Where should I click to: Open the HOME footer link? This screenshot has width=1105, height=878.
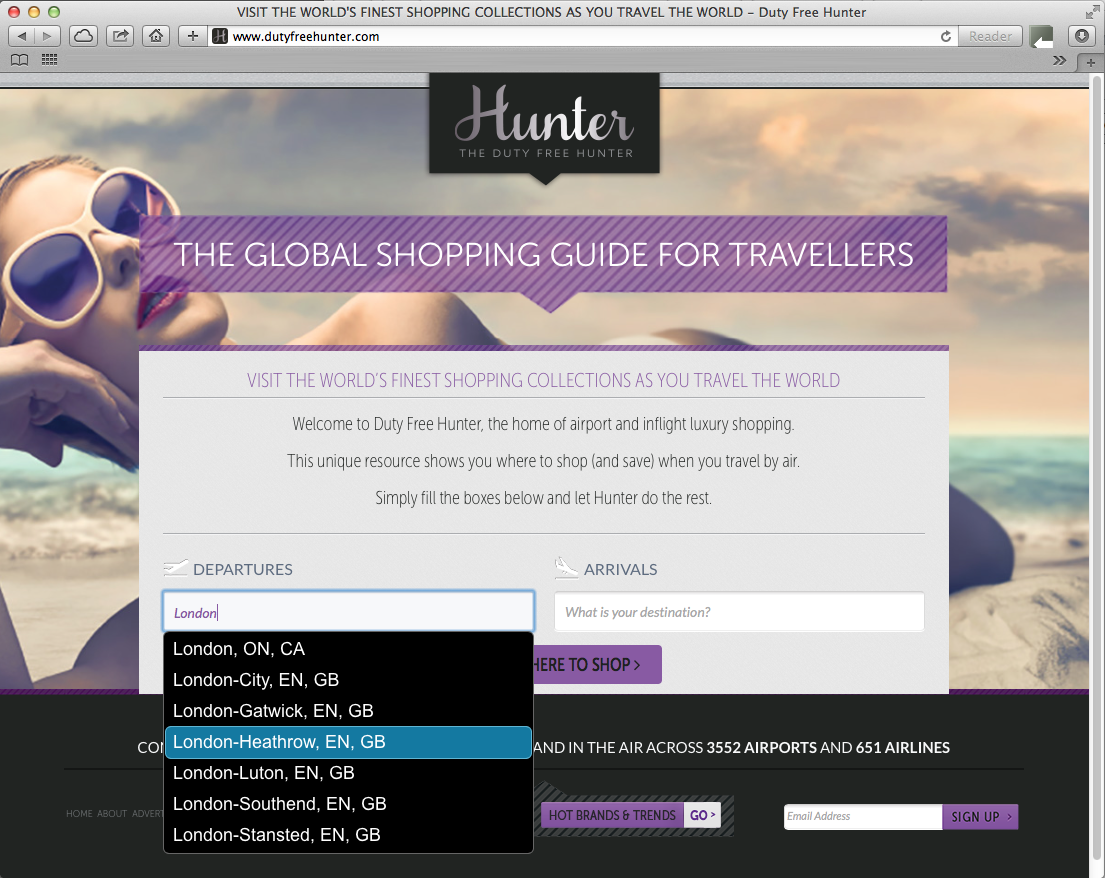click(x=79, y=814)
